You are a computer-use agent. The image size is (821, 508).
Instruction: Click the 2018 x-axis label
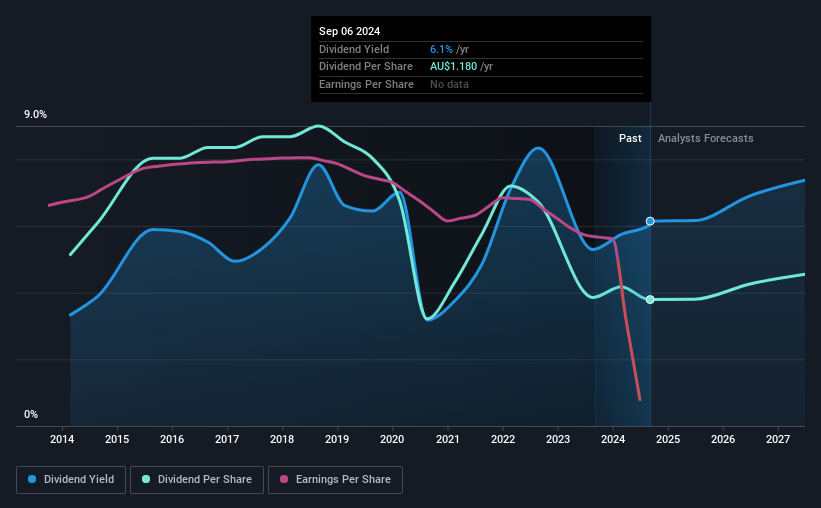point(282,439)
